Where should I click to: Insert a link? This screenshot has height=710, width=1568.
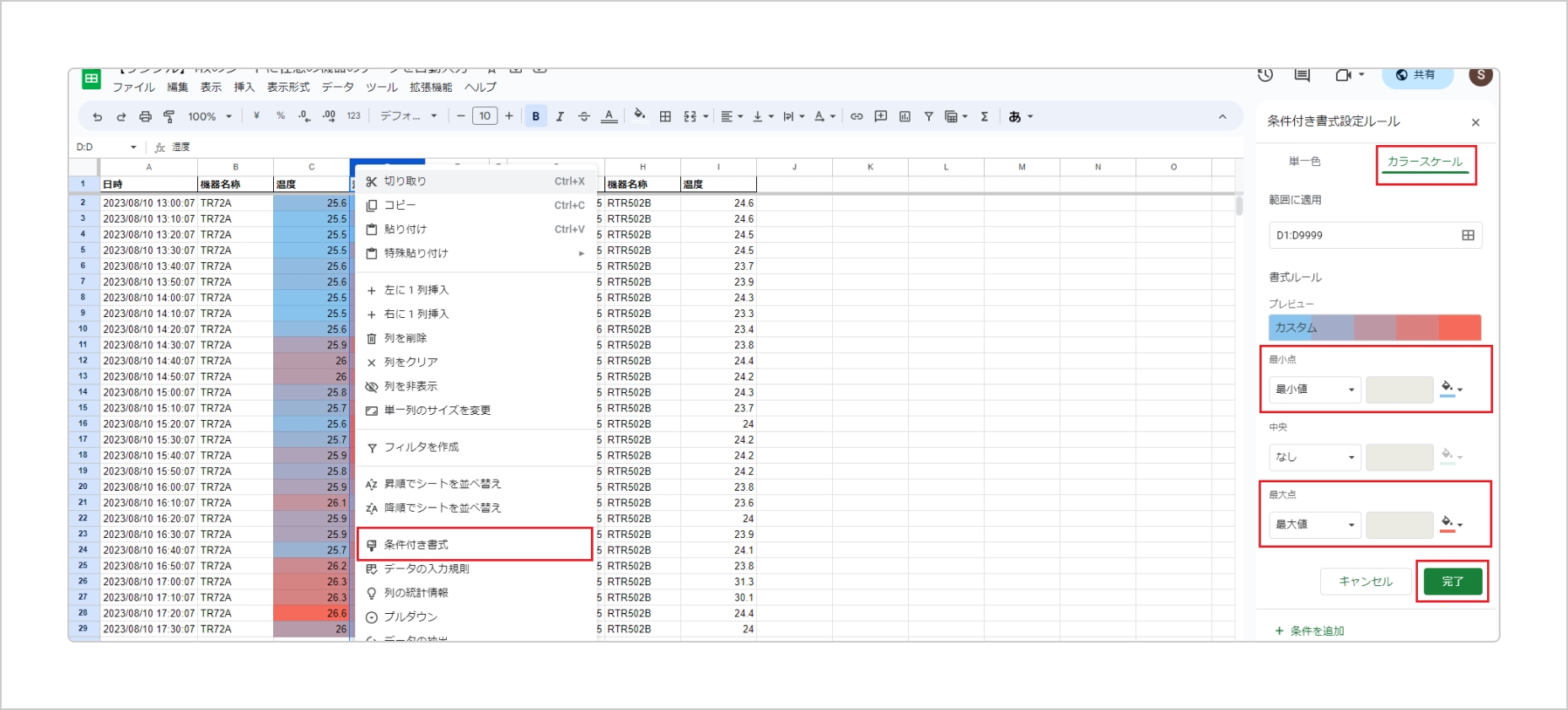pyautogui.click(x=856, y=116)
